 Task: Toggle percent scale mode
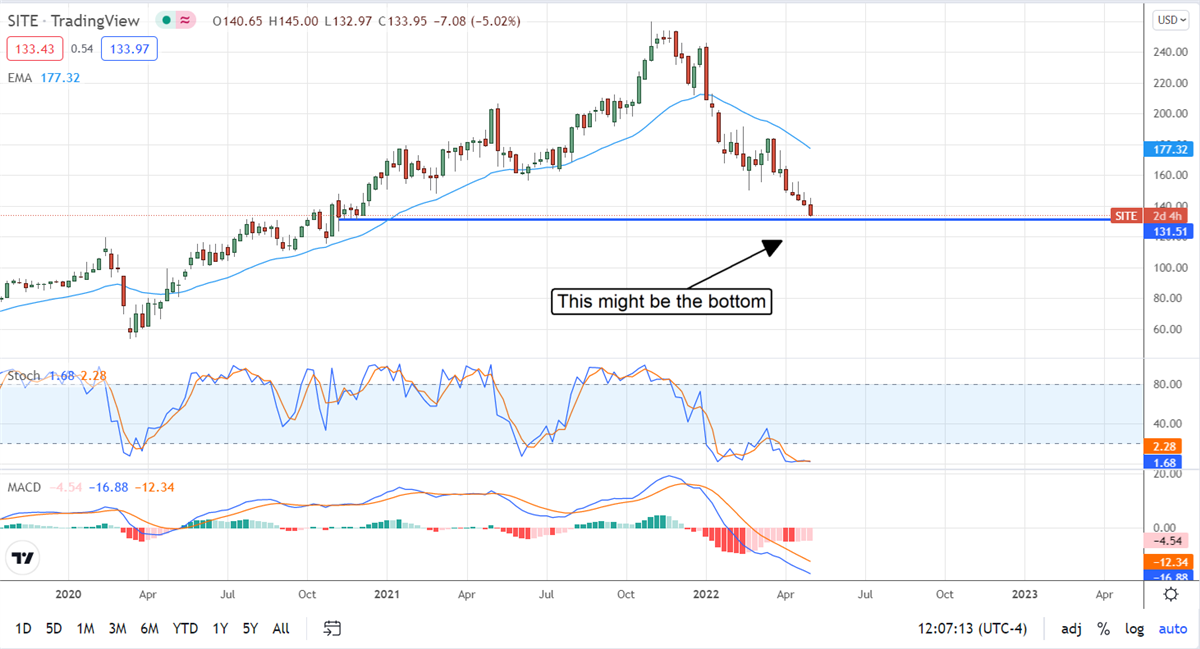1103,628
